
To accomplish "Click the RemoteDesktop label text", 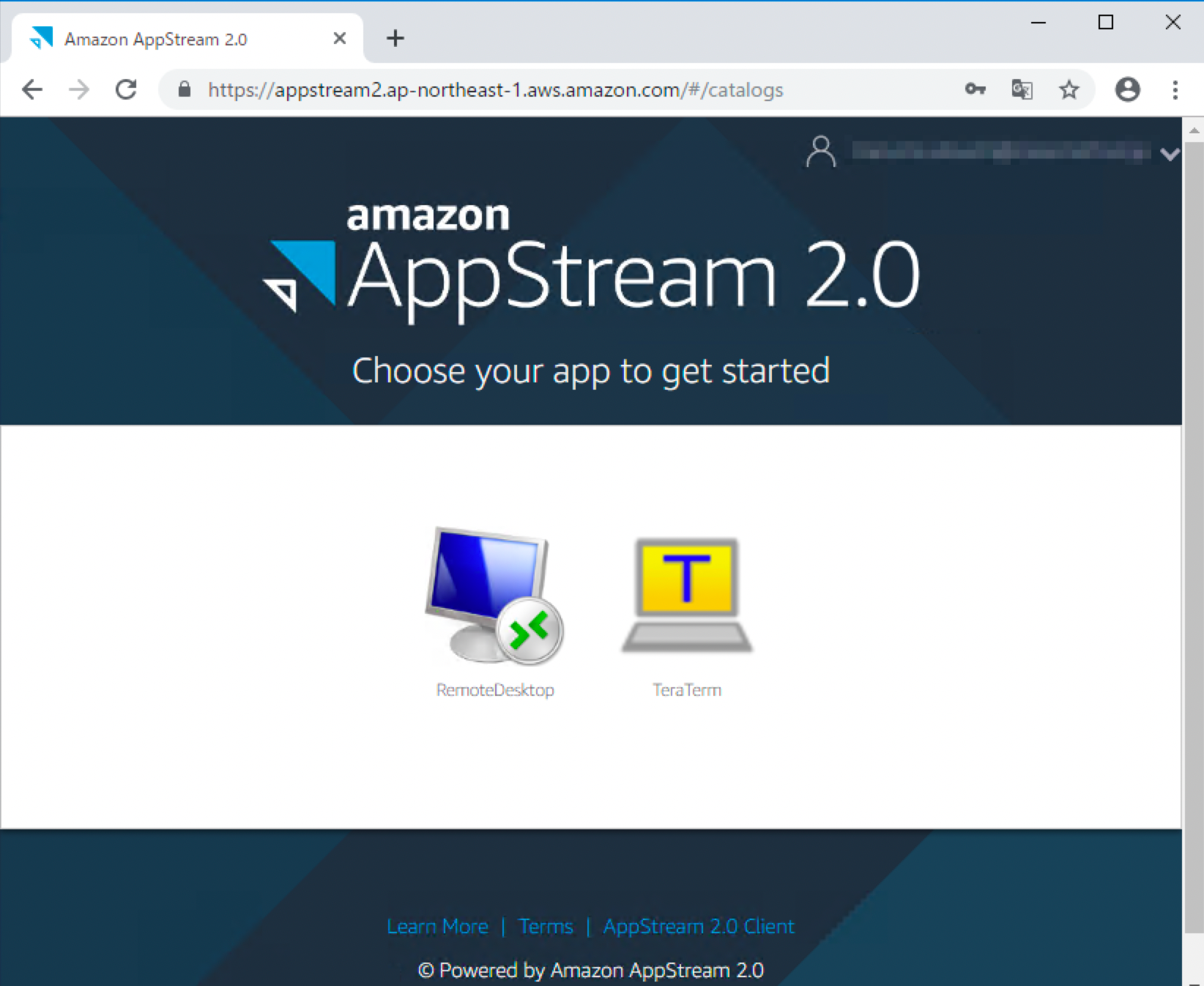I will point(495,690).
